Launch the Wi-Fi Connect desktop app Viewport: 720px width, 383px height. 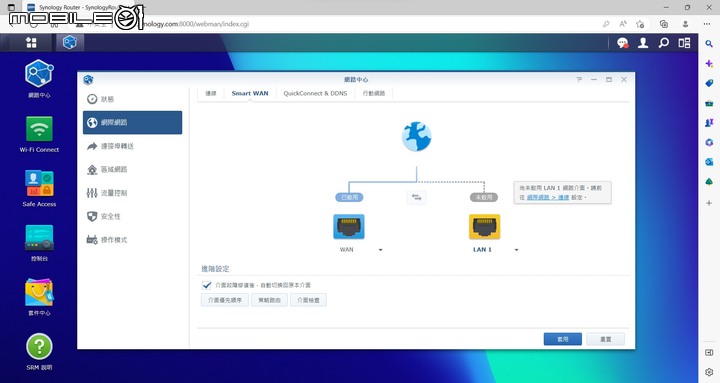coord(39,134)
